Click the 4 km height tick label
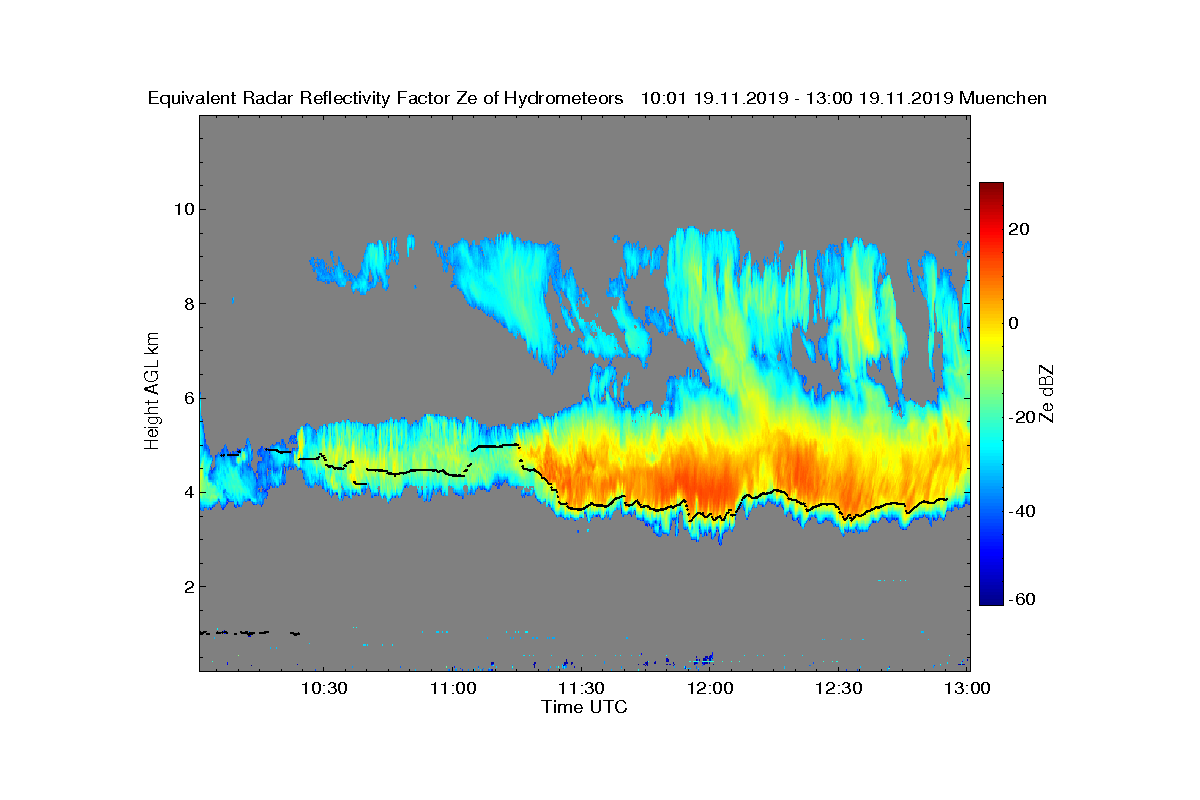Screen dimensions: 1200x800 [x=188, y=492]
